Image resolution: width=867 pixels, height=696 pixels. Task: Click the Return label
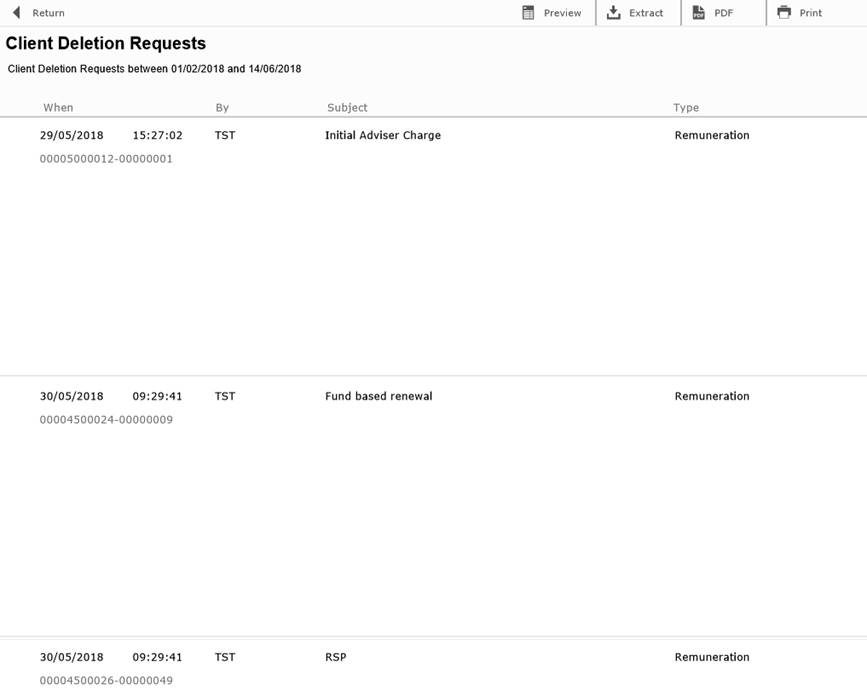click(x=48, y=13)
